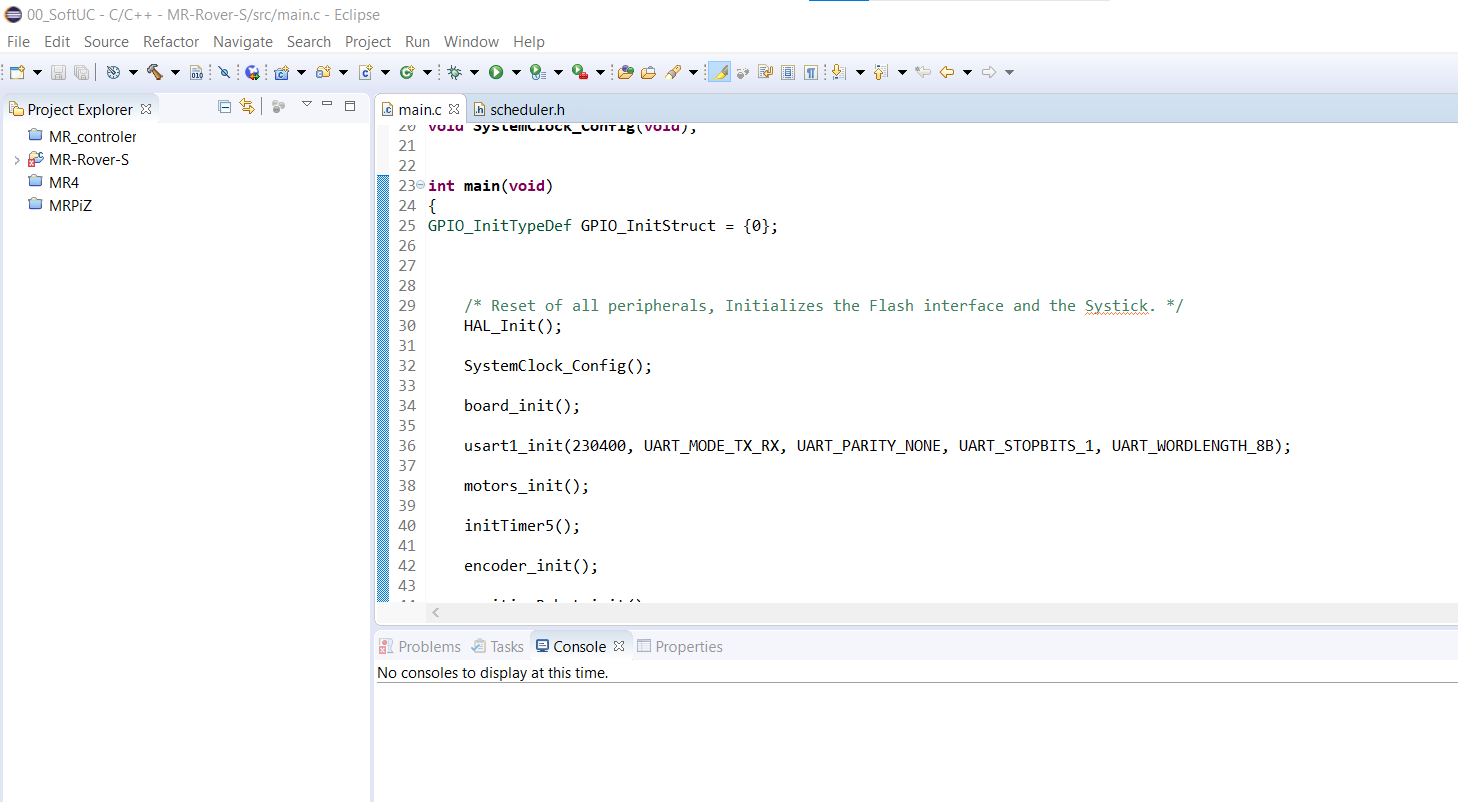Toggle Link with Editor in Project Explorer
Screen dimensions: 1458x802
point(247,106)
